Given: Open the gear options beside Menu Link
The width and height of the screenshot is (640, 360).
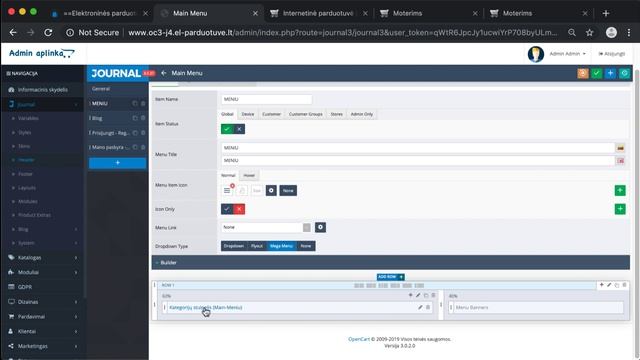Looking at the screenshot, I should pyautogui.click(x=320, y=227).
